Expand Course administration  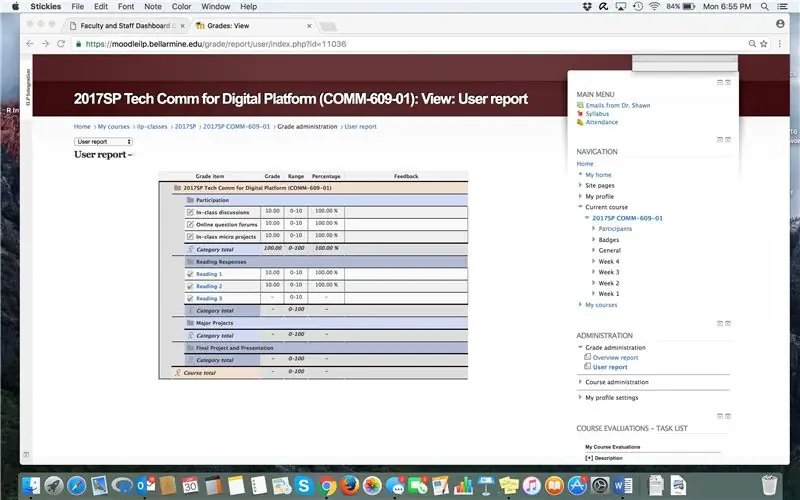coord(580,382)
